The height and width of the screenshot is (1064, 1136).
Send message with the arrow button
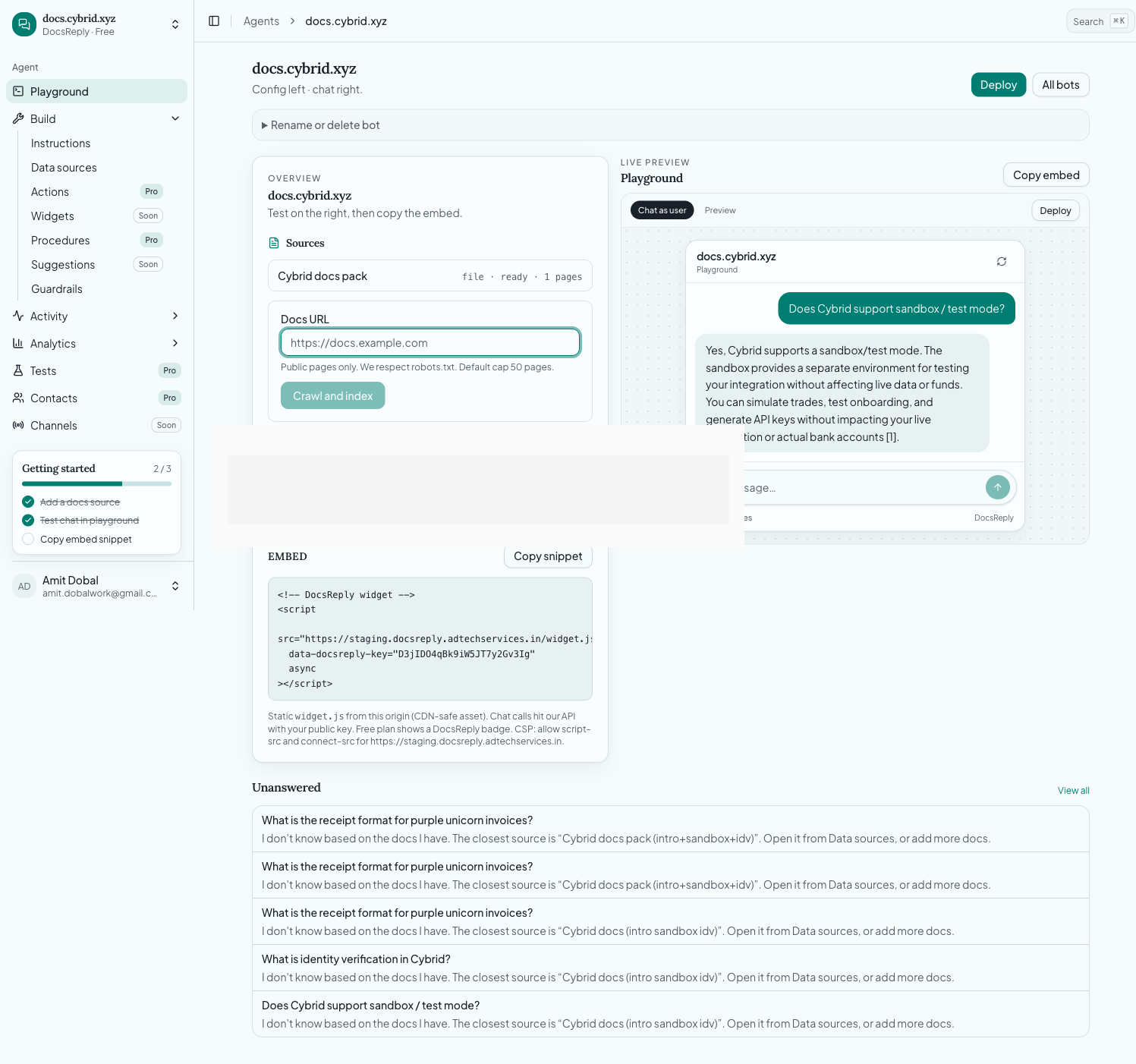(998, 487)
